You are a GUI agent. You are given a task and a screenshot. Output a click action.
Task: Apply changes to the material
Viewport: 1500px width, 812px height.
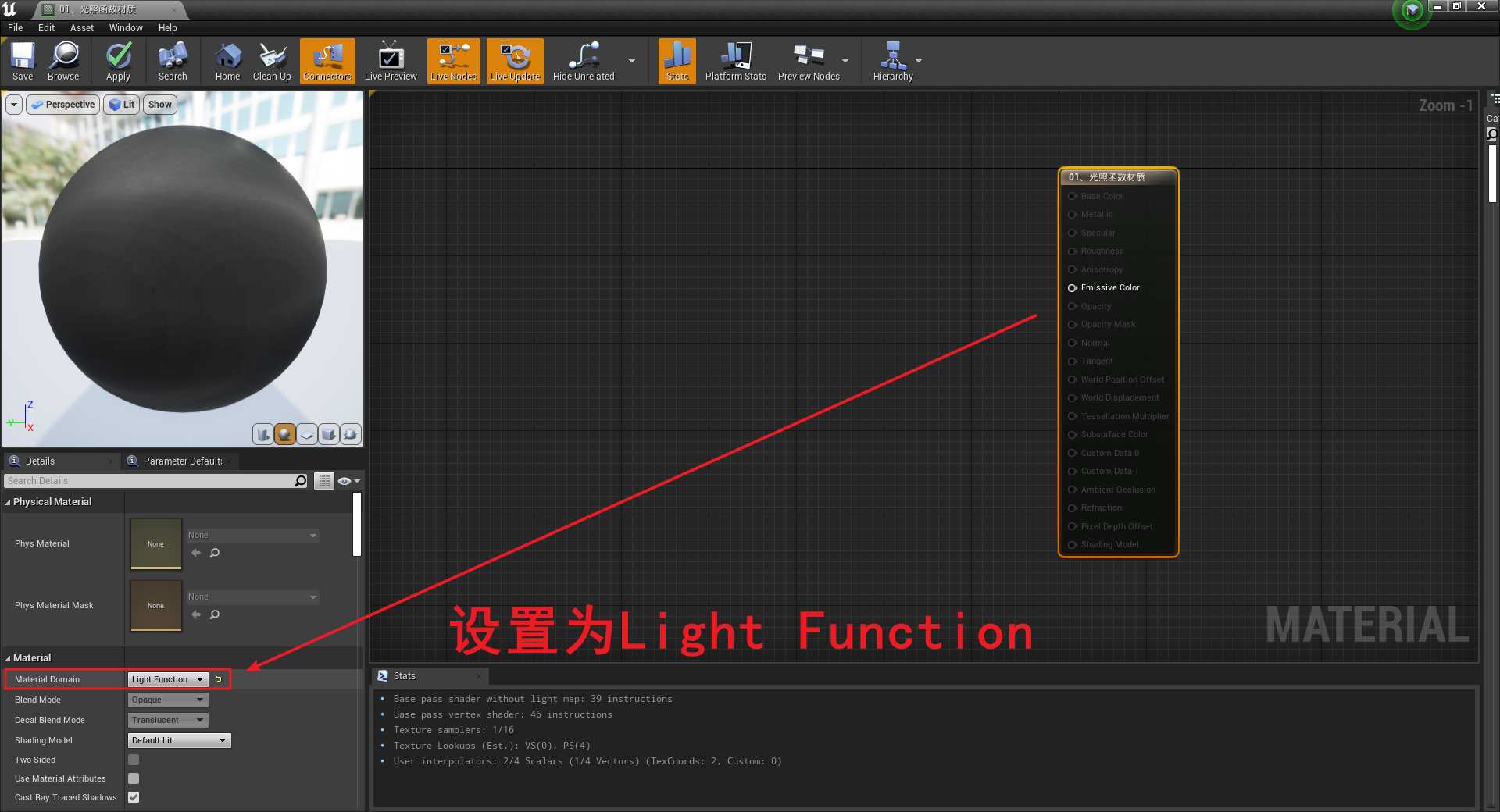pyautogui.click(x=118, y=61)
